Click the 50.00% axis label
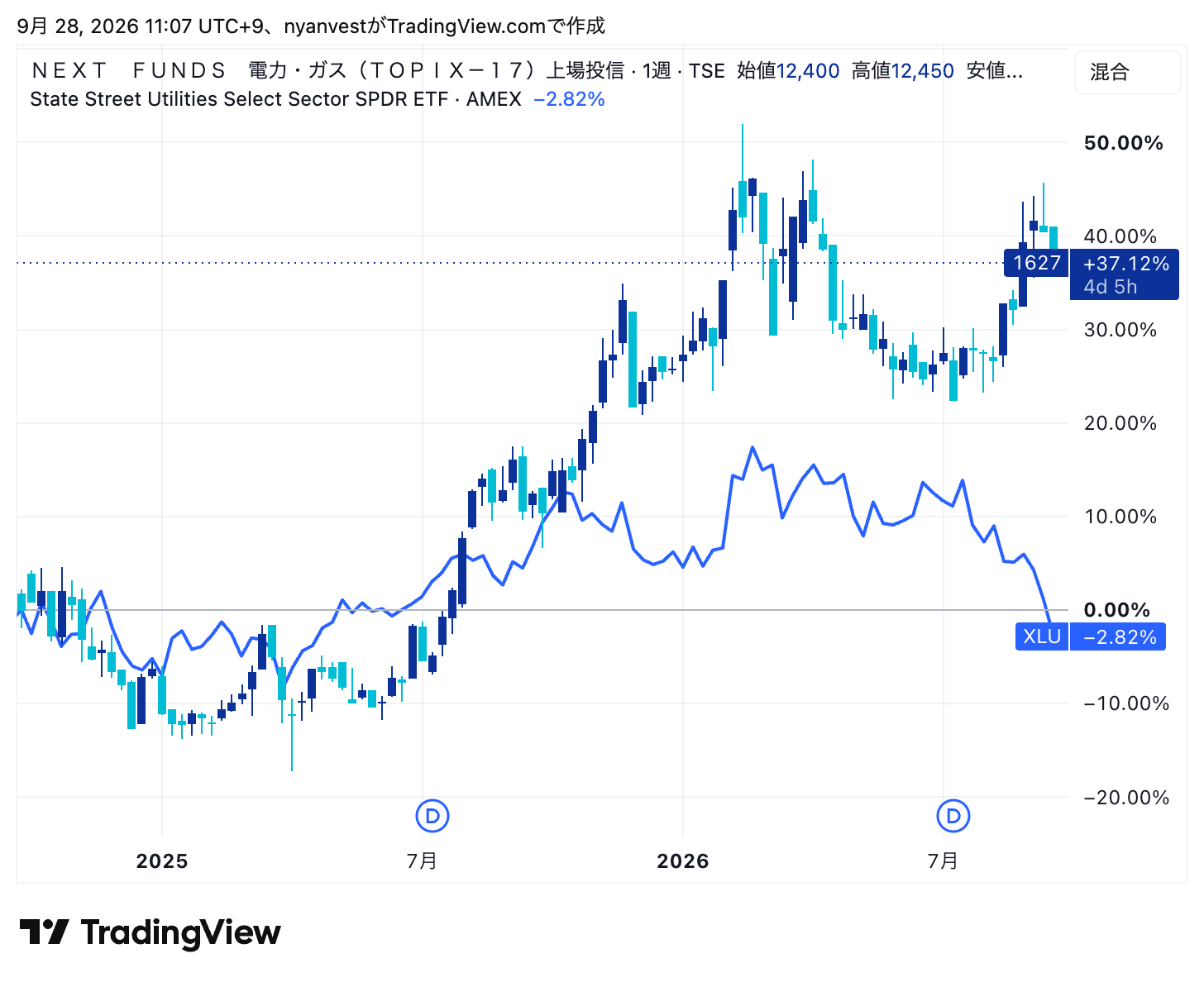The height and width of the screenshot is (982, 1204). click(x=1123, y=143)
